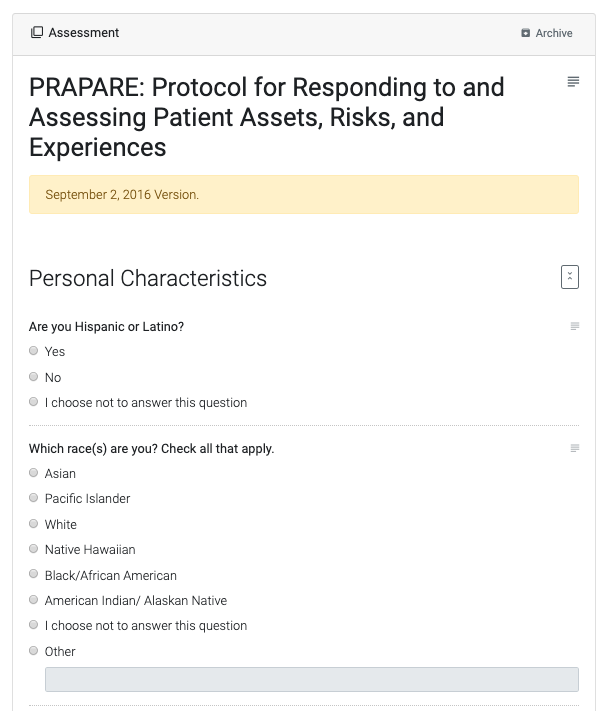This screenshot has width=611, height=711.
Task: Select the Pacific Islander option
Action: click(34, 498)
